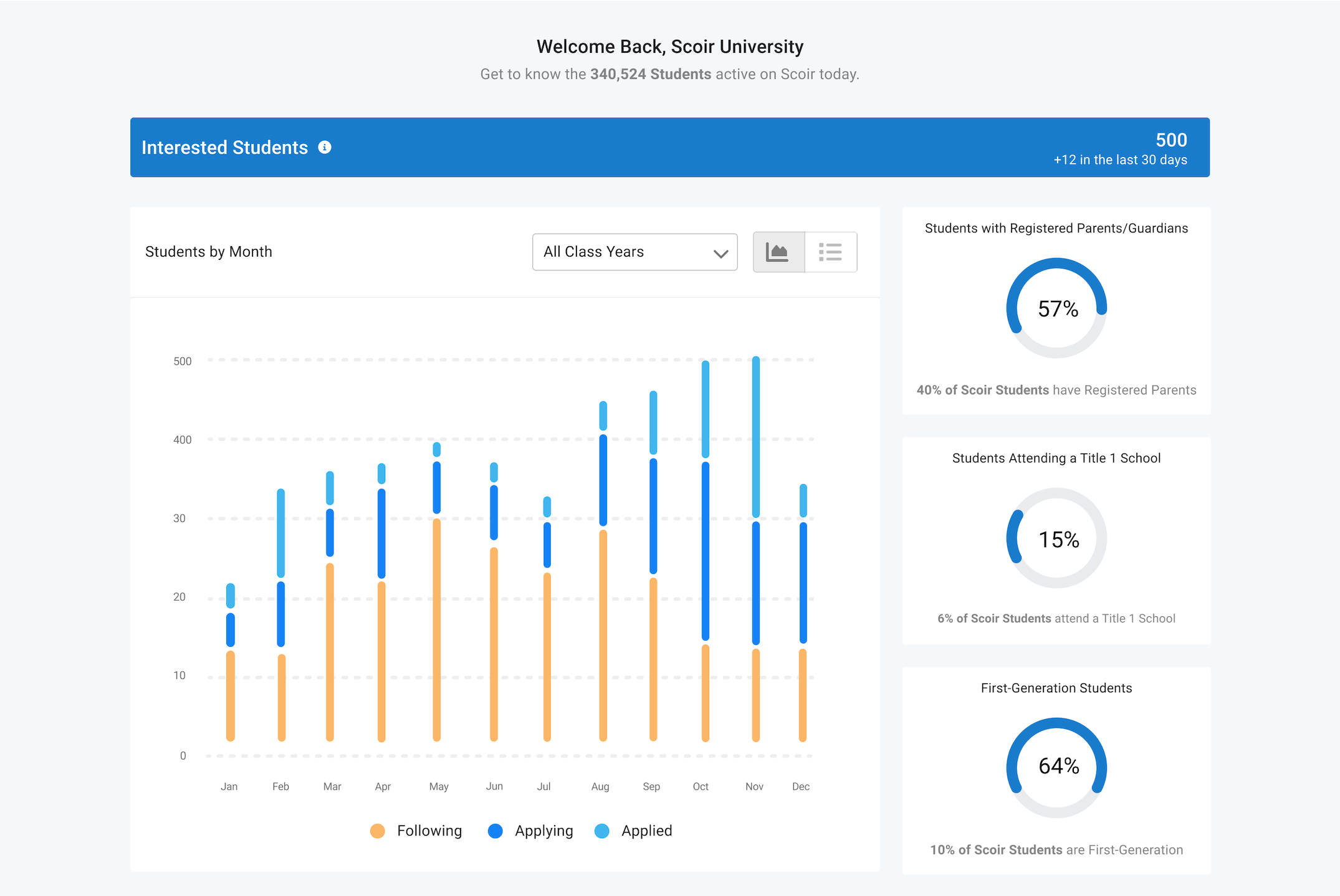This screenshot has width=1340, height=896.
Task: Click the 340,524 Students text
Action: [x=651, y=74]
